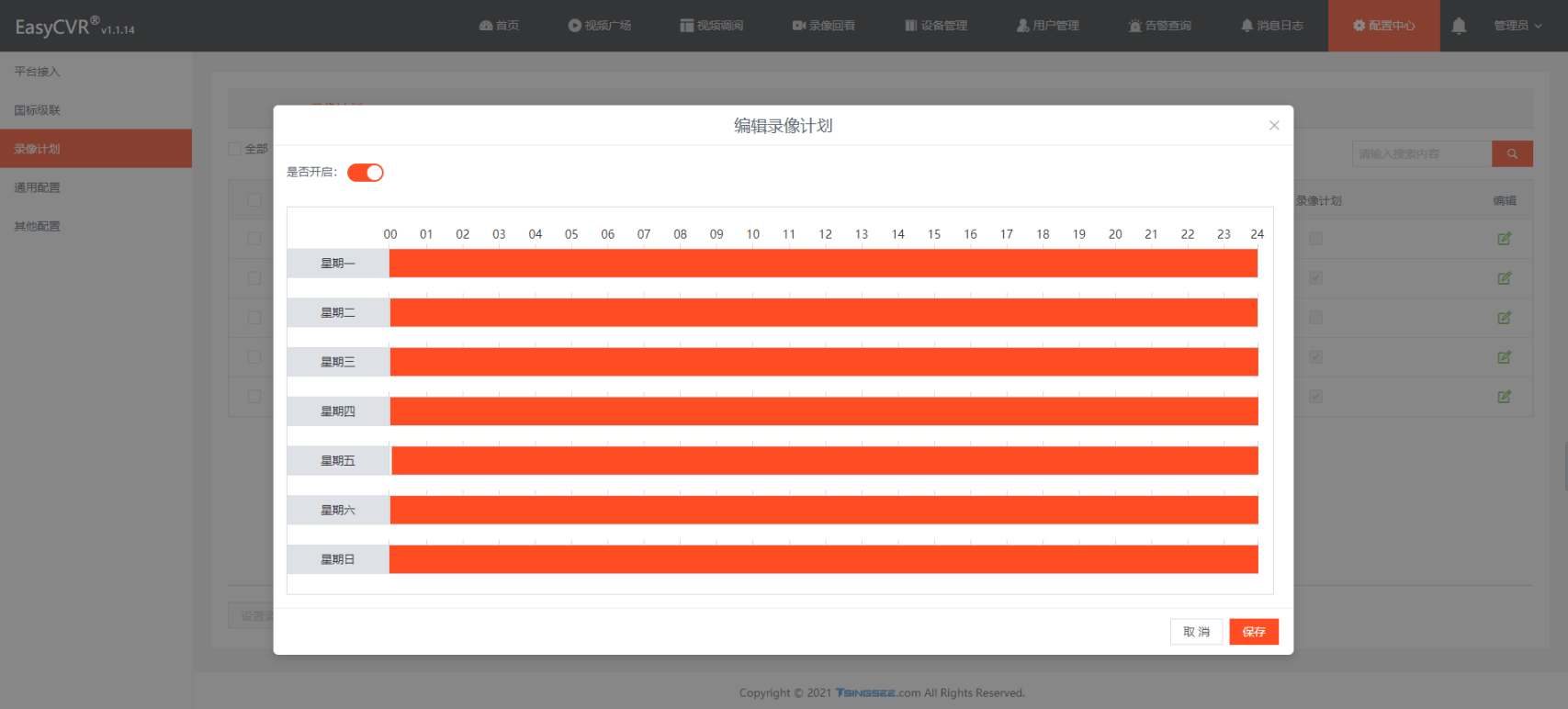This screenshot has width=1568, height=709.
Task: Click the last row's edit icon
Action: (1504, 397)
